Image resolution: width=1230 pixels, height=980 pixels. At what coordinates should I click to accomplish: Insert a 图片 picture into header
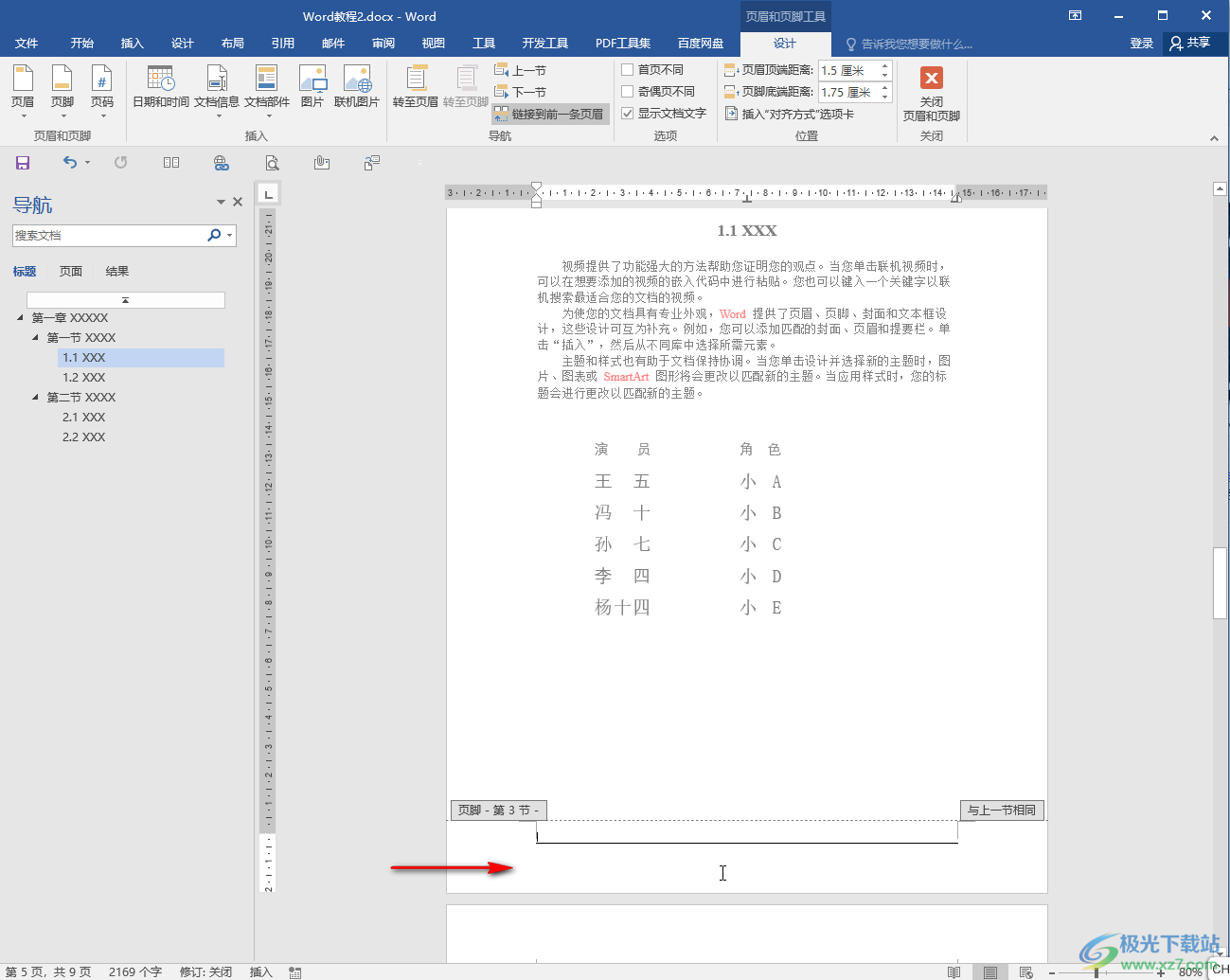point(312,87)
